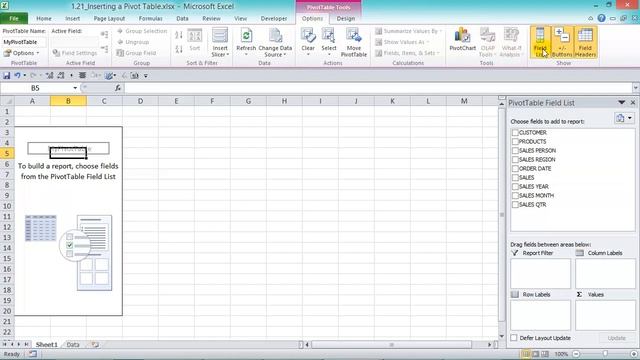This screenshot has height=360, width=640.
Task: Open Change Data Source
Action: coord(275,42)
